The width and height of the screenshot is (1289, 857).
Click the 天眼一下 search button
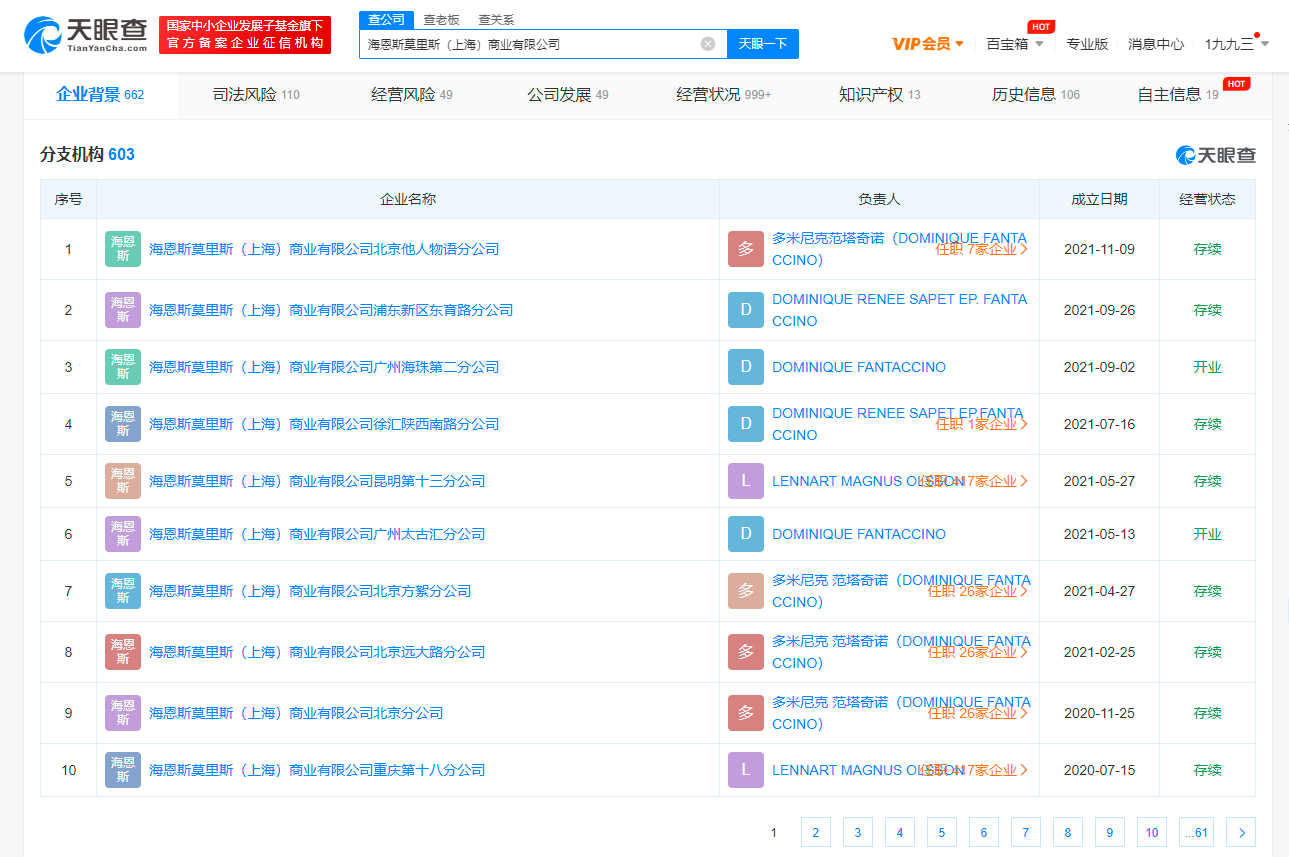(762, 44)
